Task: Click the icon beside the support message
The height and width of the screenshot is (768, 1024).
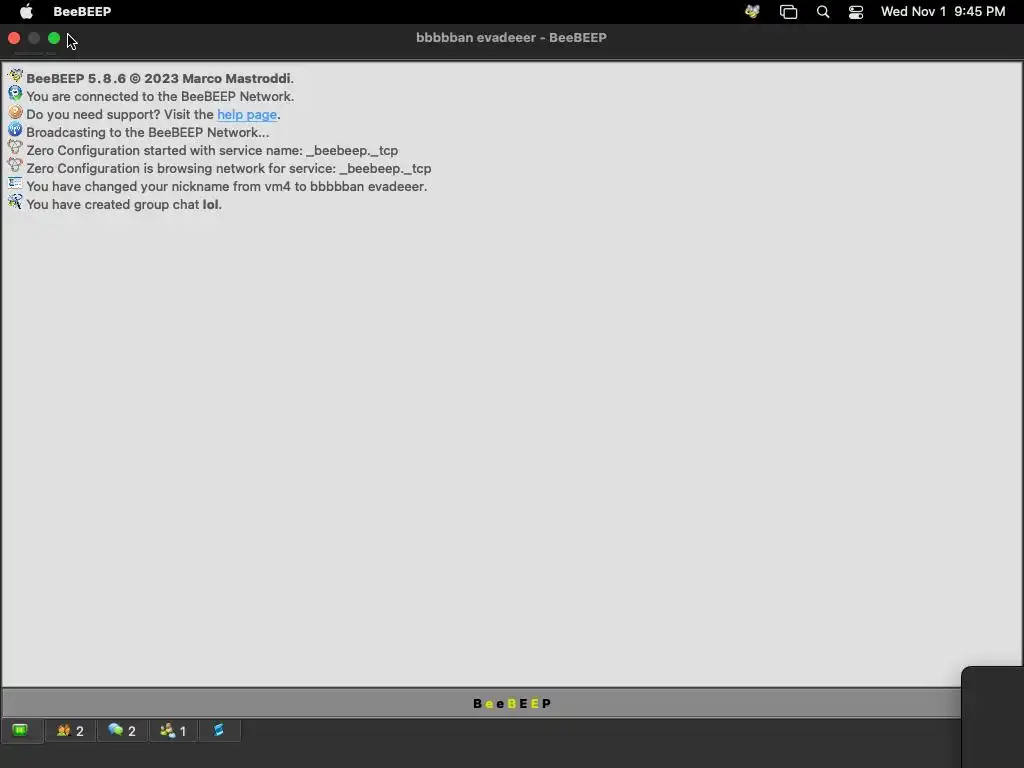Action: (15, 112)
